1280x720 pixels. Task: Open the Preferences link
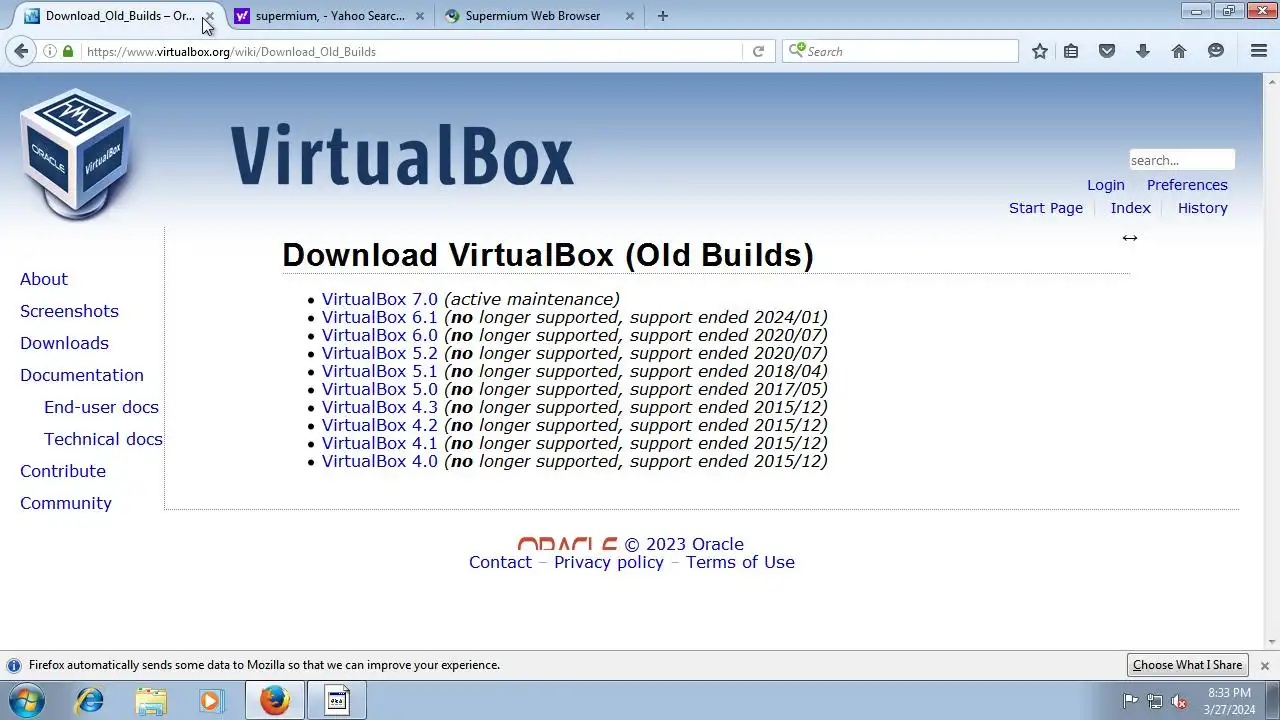coord(1187,185)
